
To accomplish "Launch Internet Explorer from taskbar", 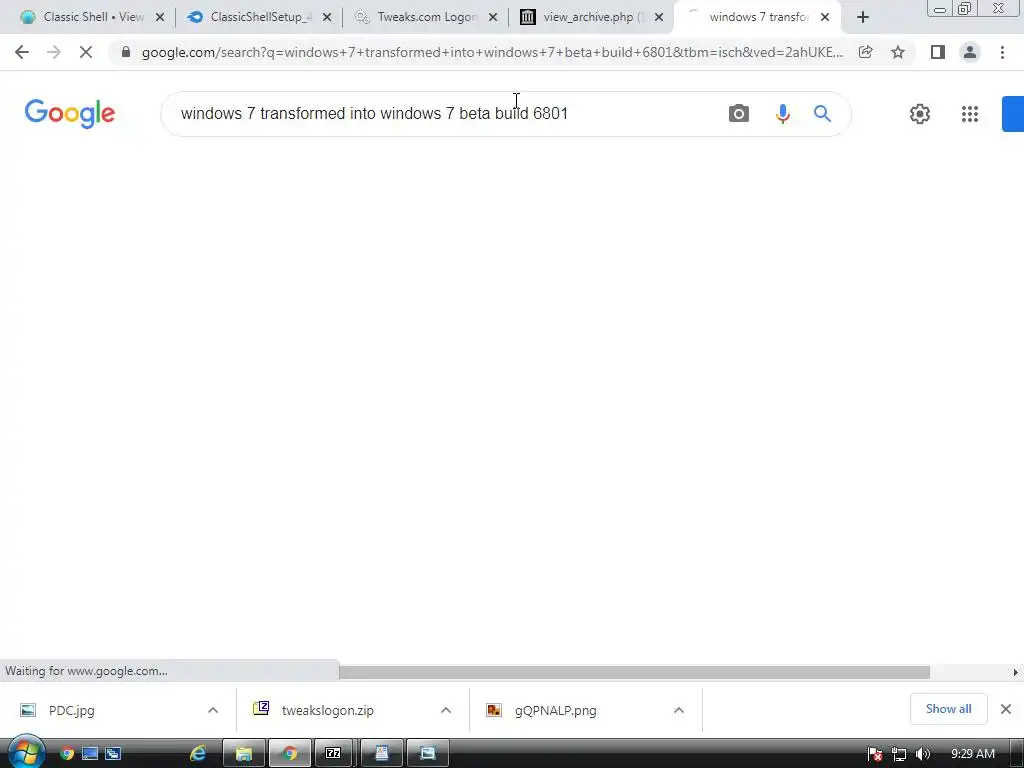I will pyautogui.click(x=198, y=754).
